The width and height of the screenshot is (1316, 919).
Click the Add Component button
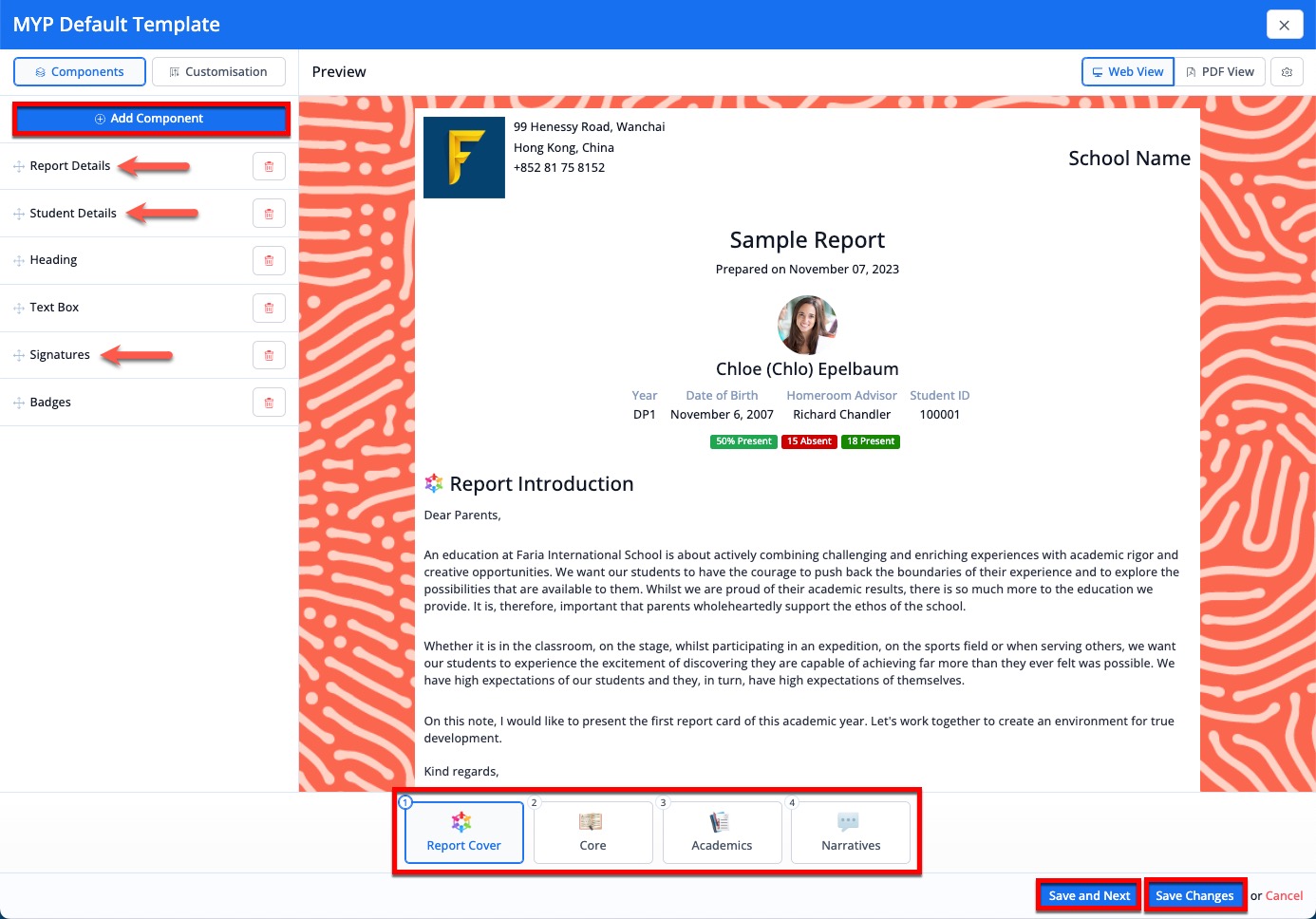(x=150, y=119)
